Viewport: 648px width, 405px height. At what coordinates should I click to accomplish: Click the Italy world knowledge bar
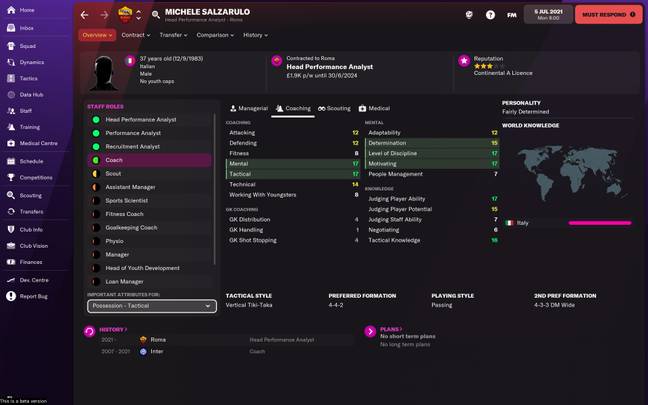[600, 223]
